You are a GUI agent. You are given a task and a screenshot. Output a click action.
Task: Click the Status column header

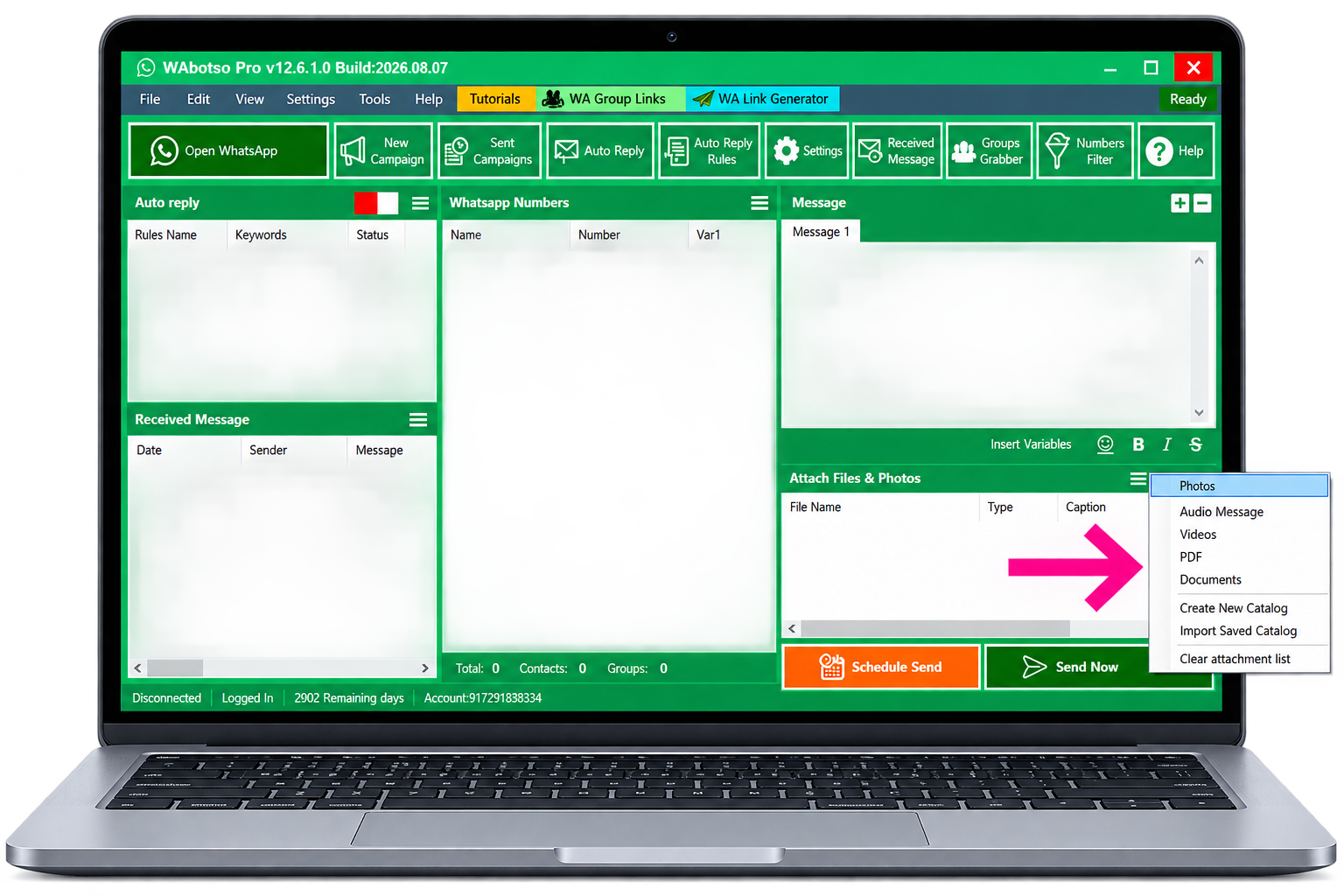(x=376, y=235)
